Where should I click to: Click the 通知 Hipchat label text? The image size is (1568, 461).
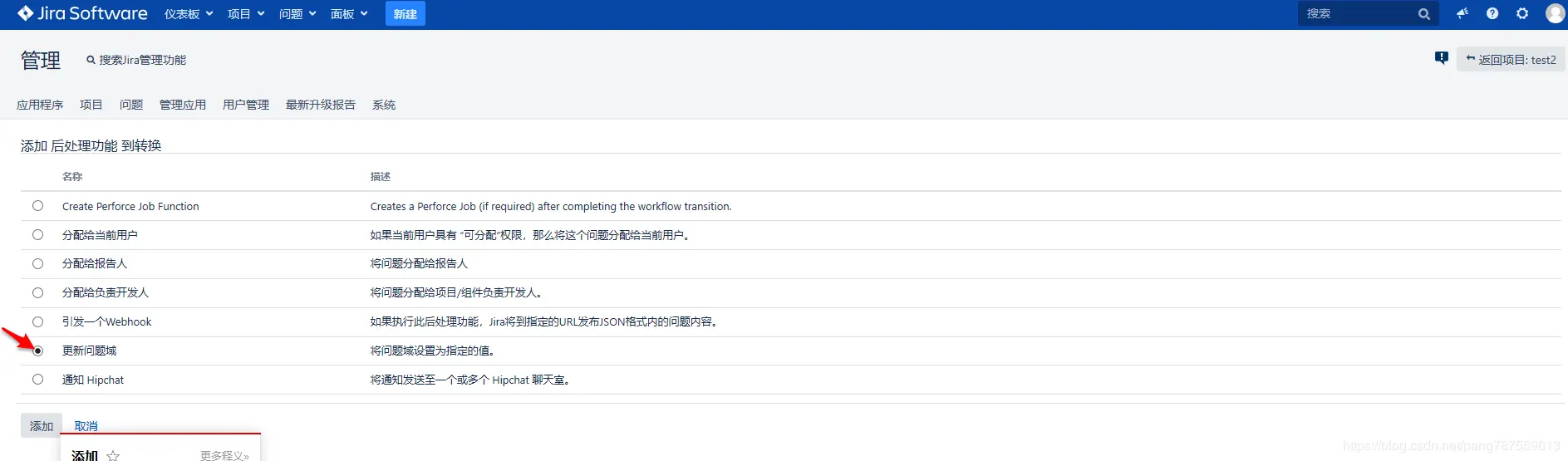point(93,380)
